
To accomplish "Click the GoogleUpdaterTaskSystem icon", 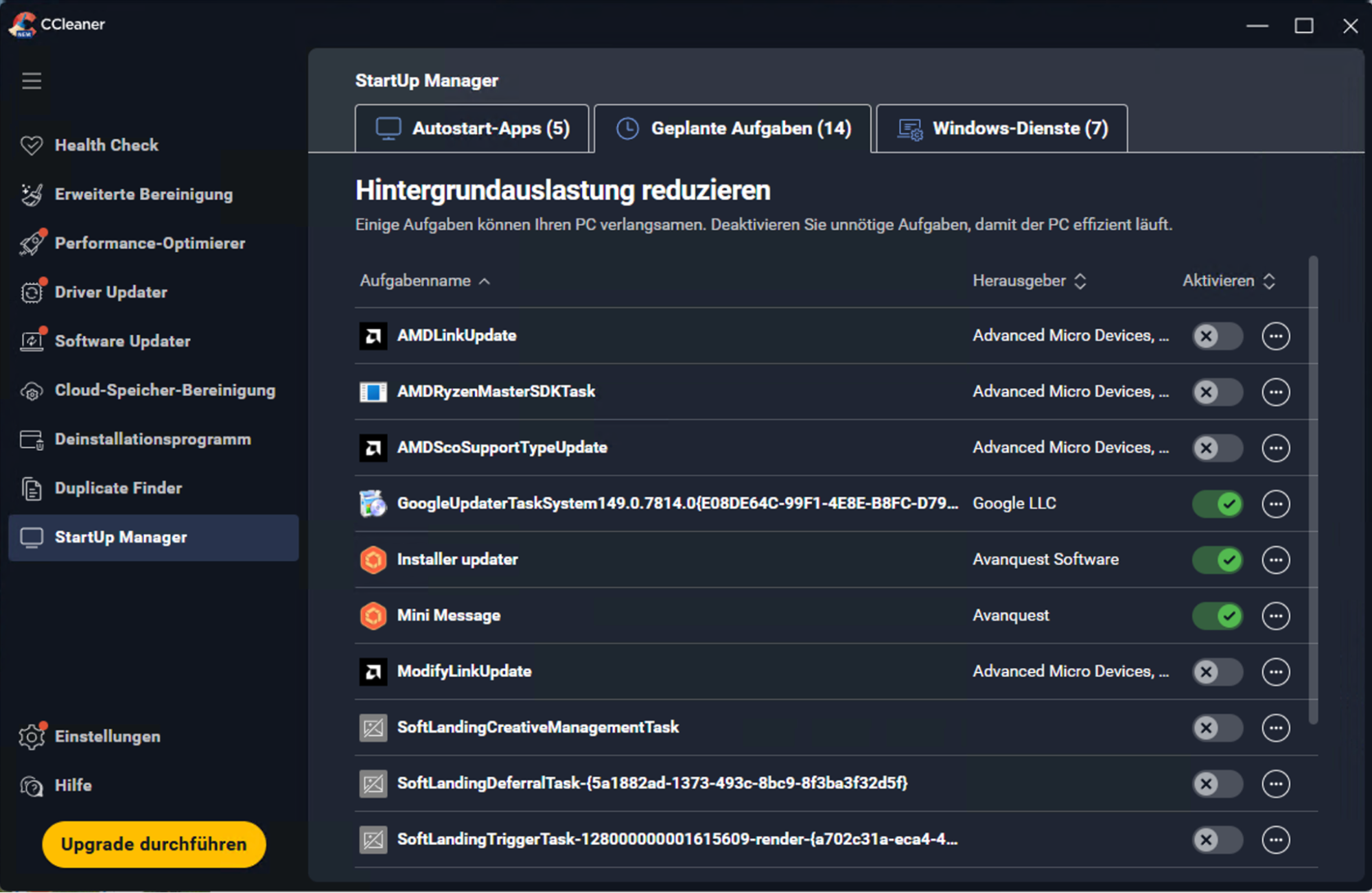I will tap(373, 504).
